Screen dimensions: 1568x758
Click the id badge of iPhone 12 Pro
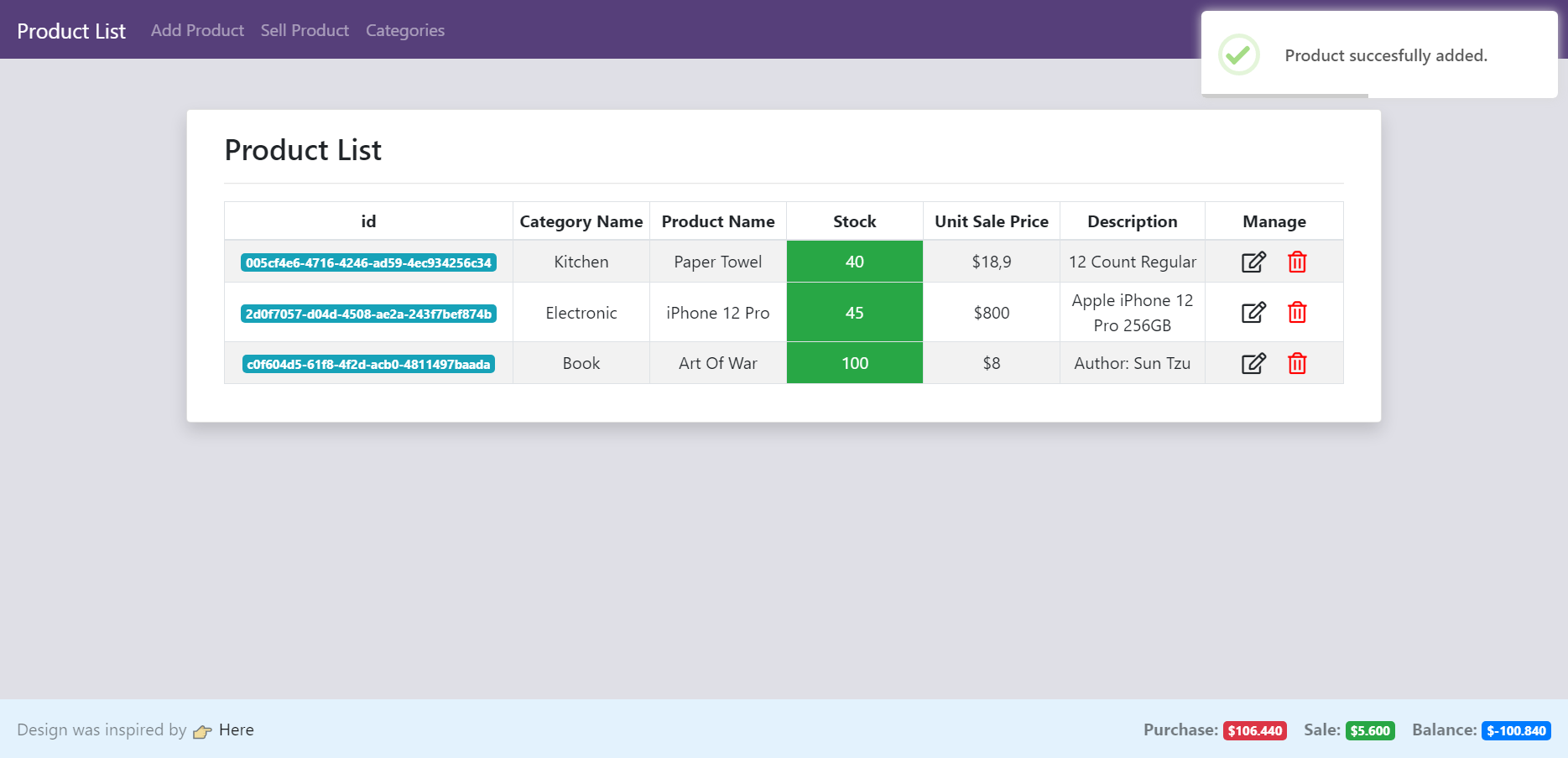[368, 313]
